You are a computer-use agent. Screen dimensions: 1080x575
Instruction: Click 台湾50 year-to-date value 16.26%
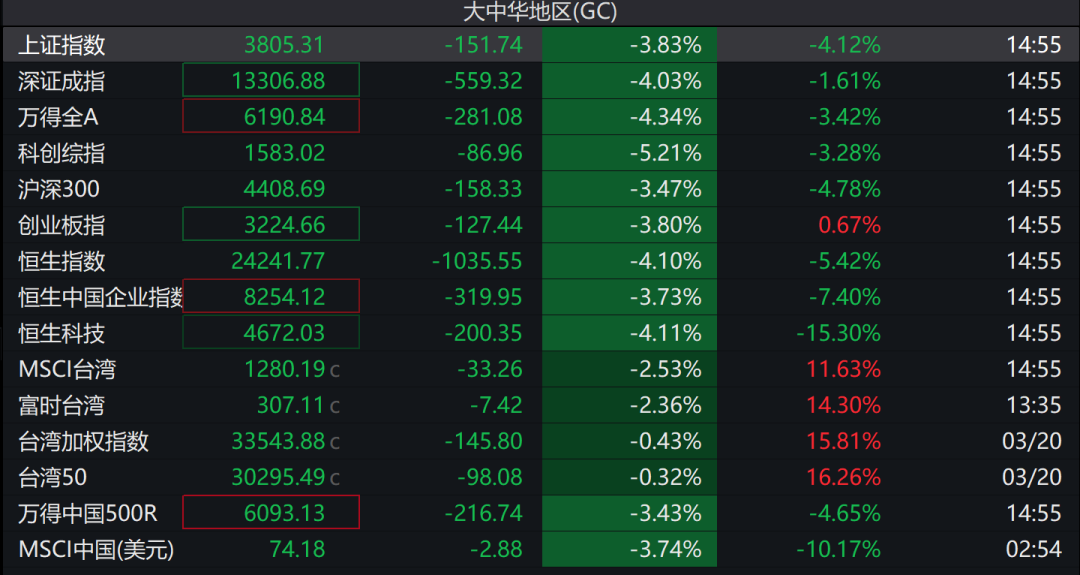pyautogui.click(x=843, y=477)
